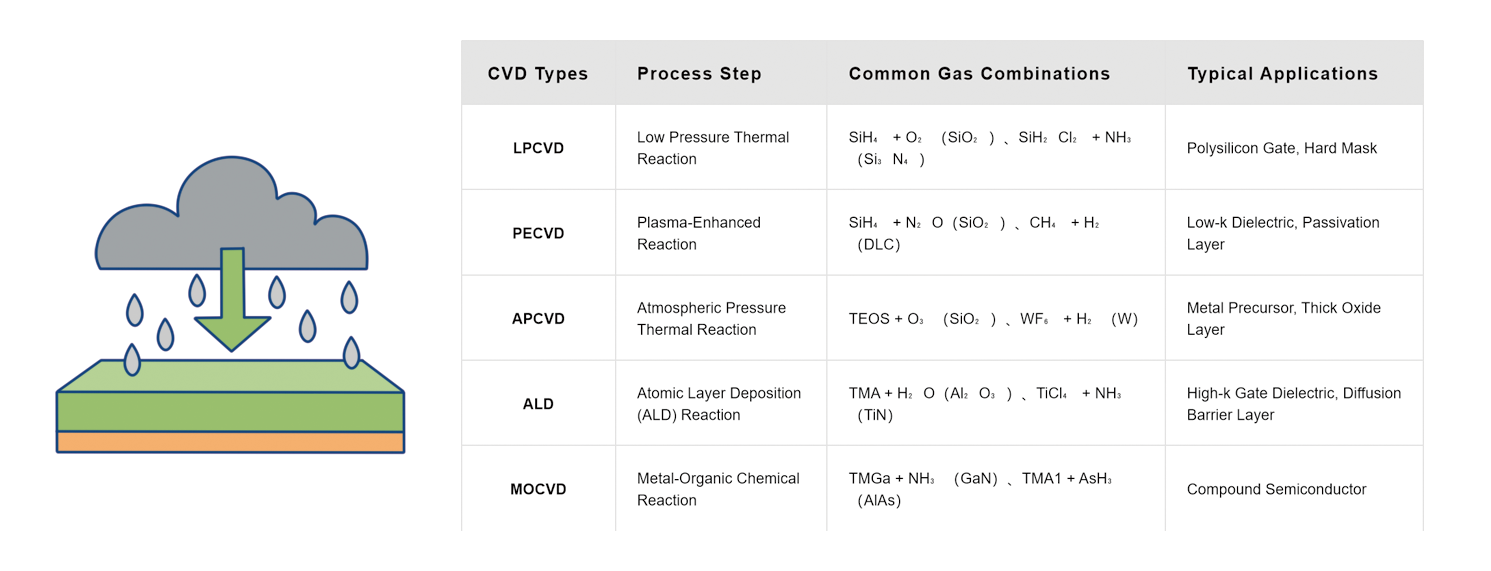This screenshot has width=1491, height=571.
Task: Click the LPCVD row label
Action: pyautogui.click(x=538, y=148)
